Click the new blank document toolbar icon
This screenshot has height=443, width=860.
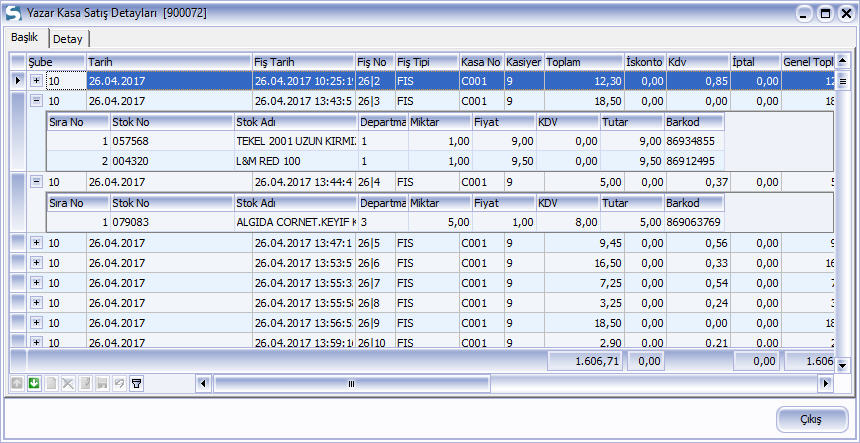51,383
